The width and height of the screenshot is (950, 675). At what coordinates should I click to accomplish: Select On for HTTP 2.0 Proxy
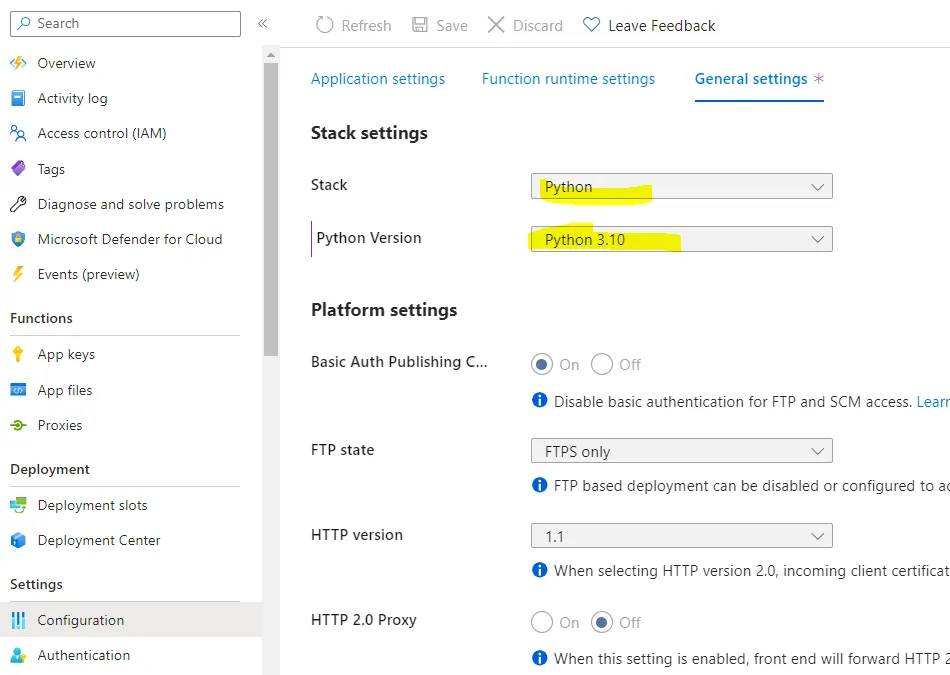(542, 622)
